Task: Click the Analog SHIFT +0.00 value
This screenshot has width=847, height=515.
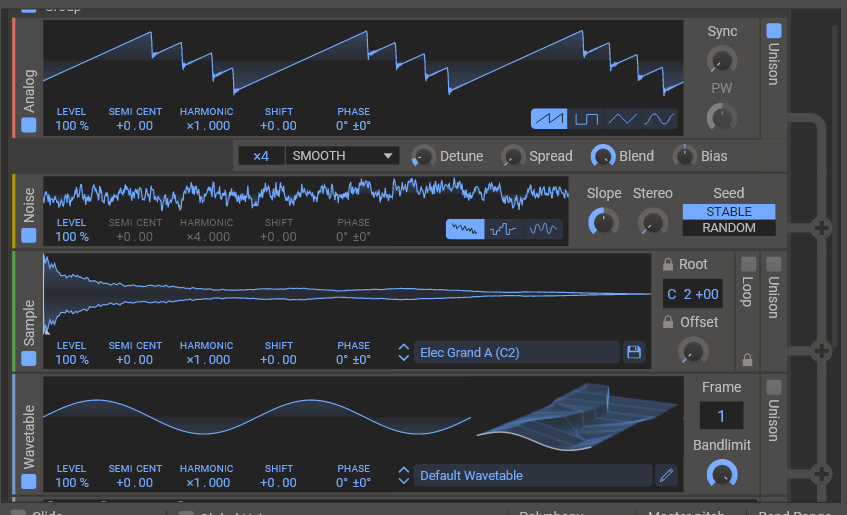Action: pyautogui.click(x=278, y=125)
